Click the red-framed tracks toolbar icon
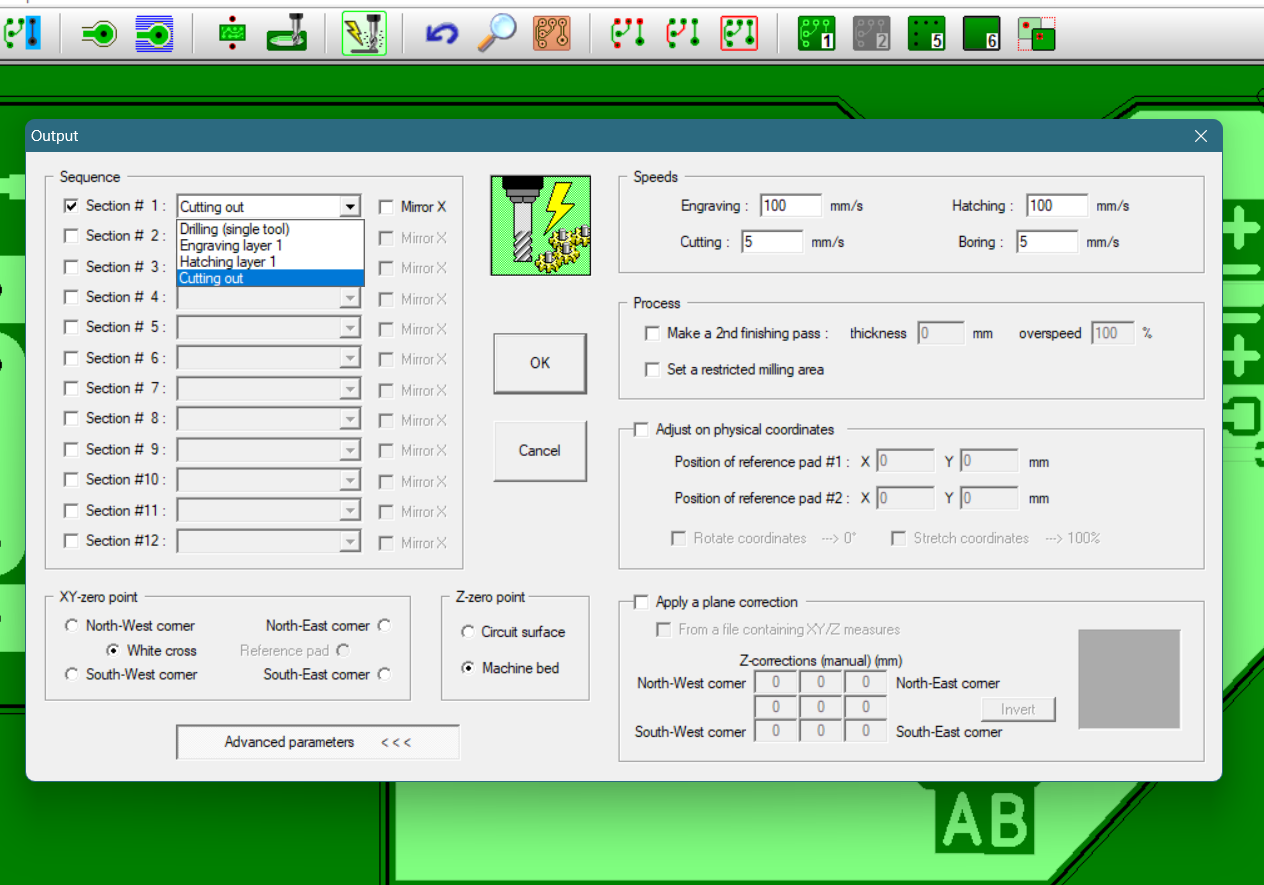Image resolution: width=1264 pixels, height=885 pixels. (739, 34)
